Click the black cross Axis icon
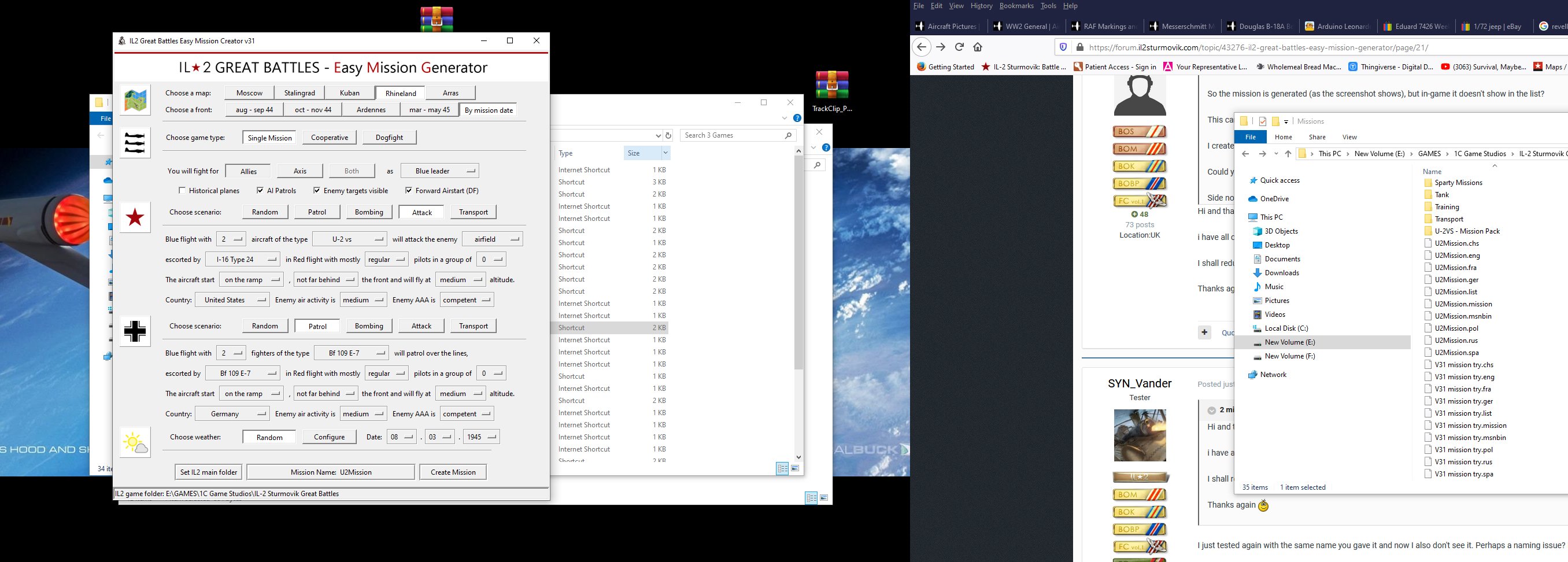Viewport: 1568px width, 562px height. tap(135, 331)
